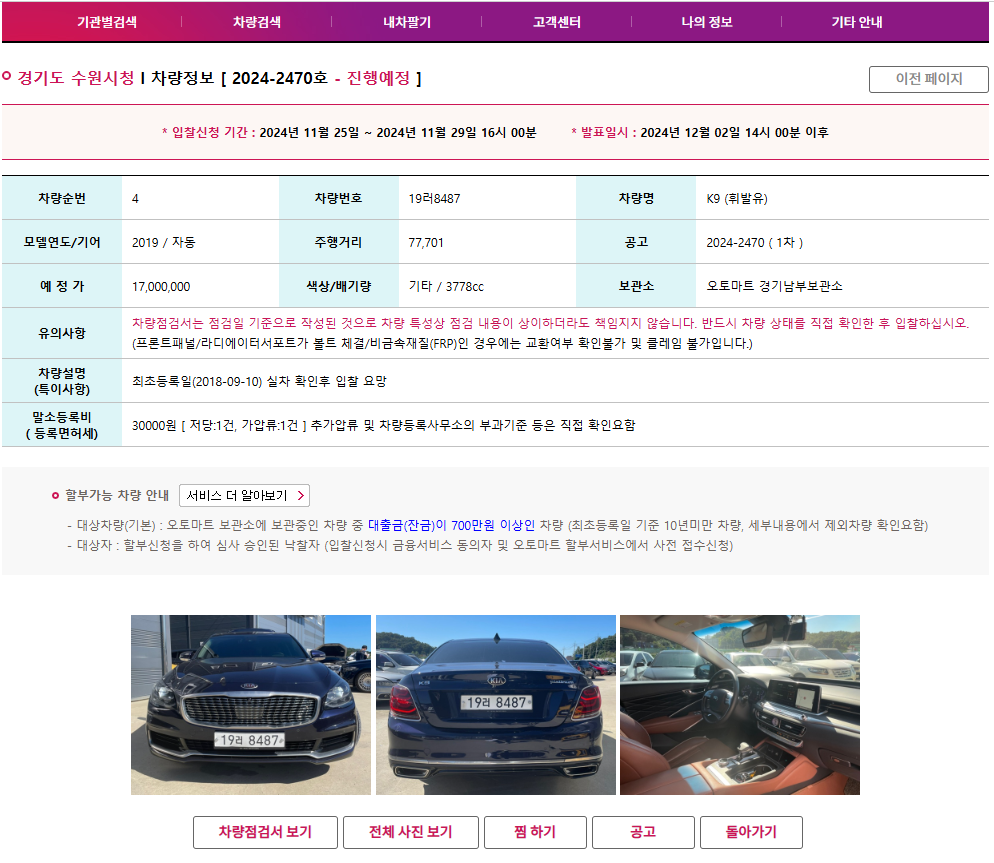The image size is (994, 863).
Task: Click 돌아가기 button
Action: (751, 832)
